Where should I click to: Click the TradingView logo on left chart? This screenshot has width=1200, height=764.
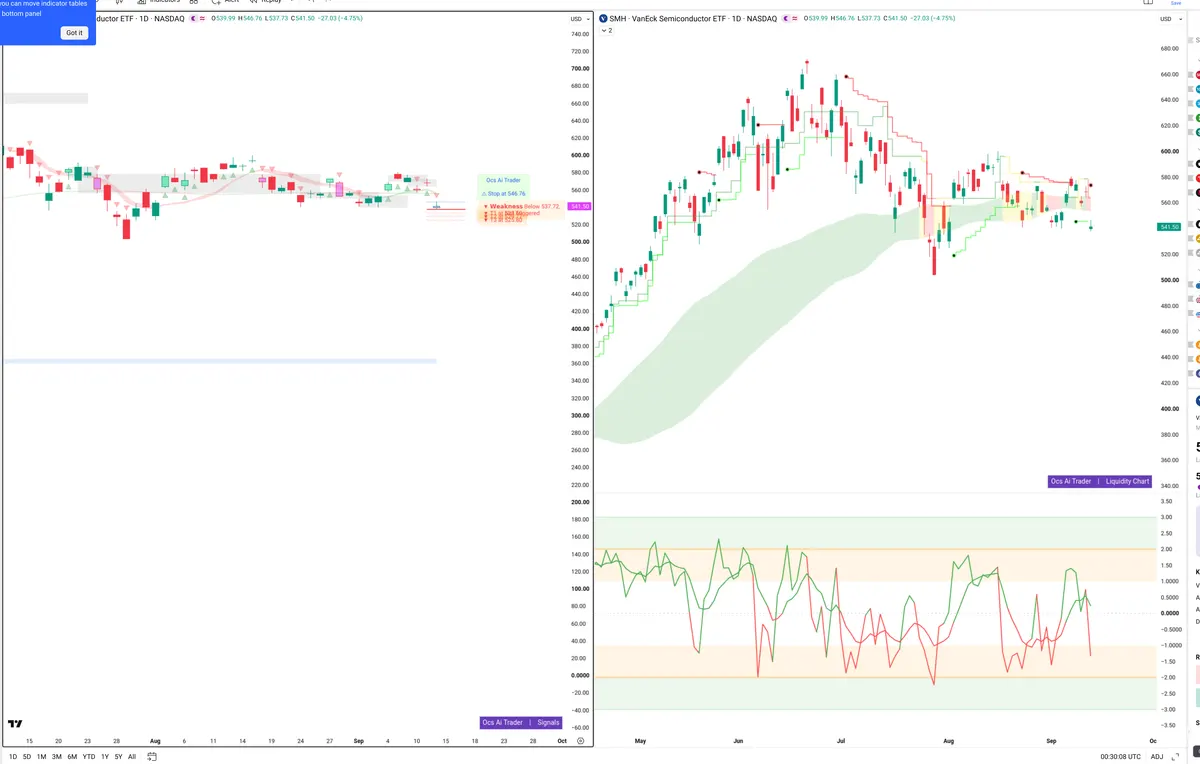[15, 724]
